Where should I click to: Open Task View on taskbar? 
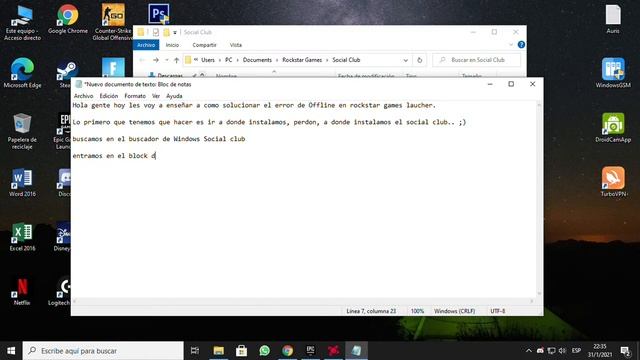195,351
